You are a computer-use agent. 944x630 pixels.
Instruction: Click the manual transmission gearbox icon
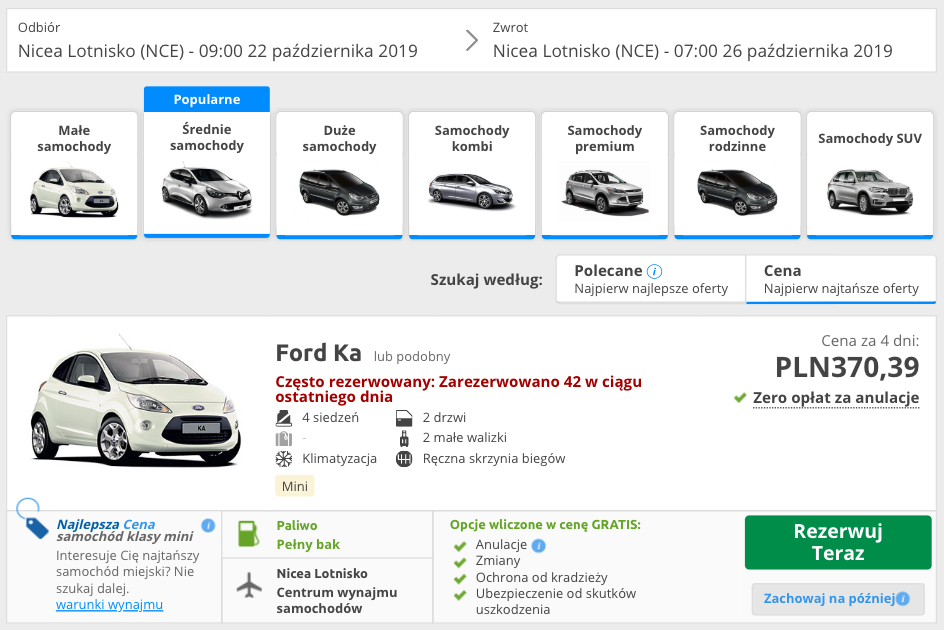[x=403, y=459]
